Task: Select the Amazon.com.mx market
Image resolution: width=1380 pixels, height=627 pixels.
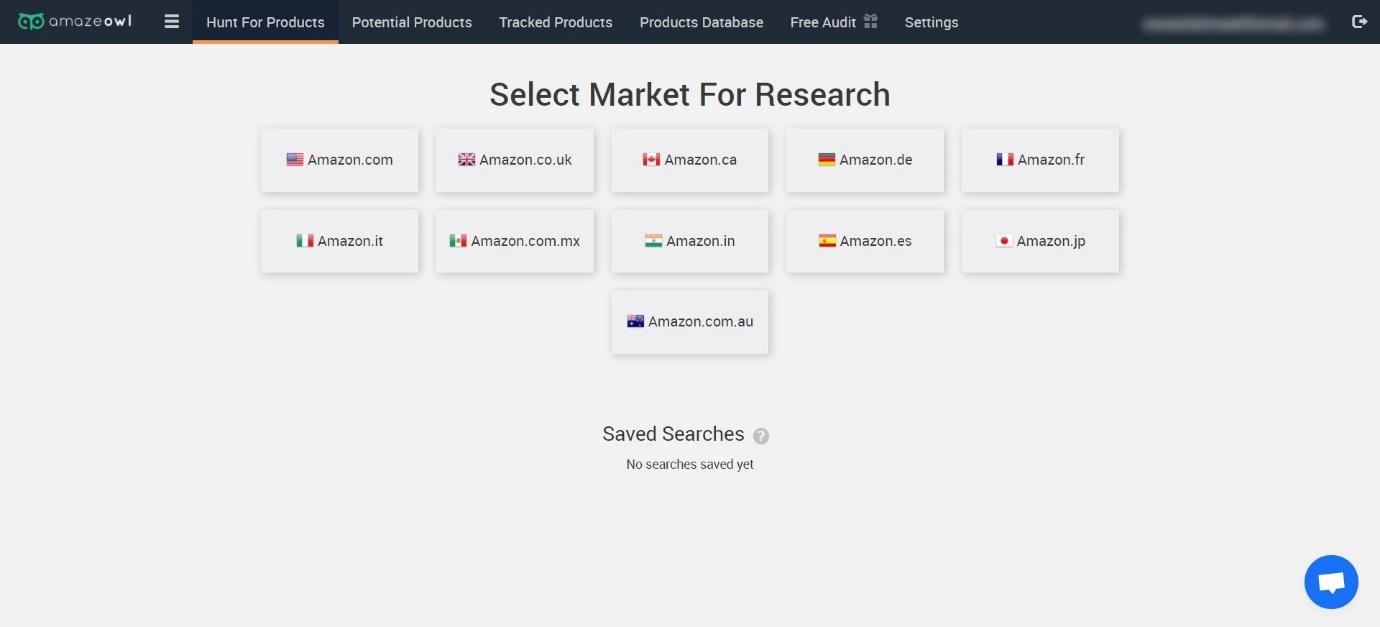Action: (515, 241)
